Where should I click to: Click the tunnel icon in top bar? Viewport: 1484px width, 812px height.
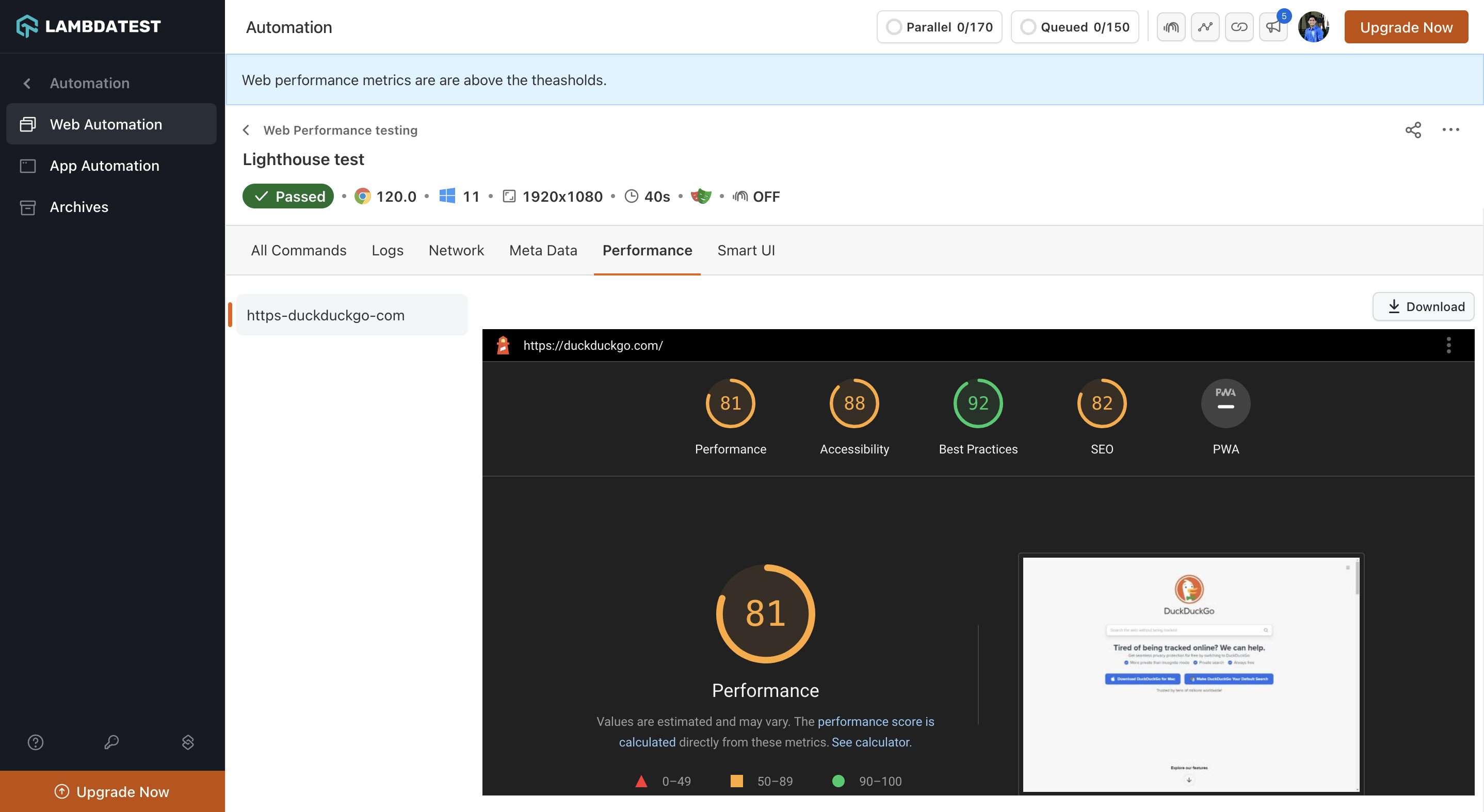coord(1171,27)
